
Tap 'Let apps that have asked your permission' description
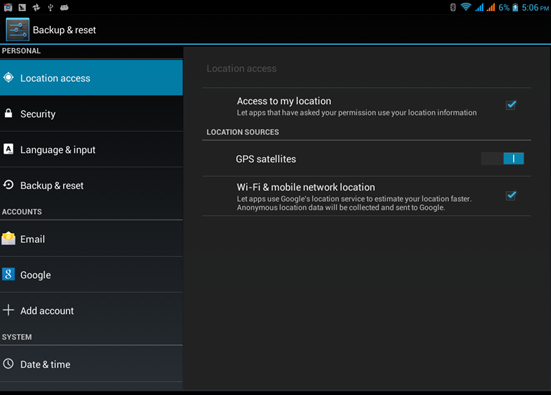357,113
